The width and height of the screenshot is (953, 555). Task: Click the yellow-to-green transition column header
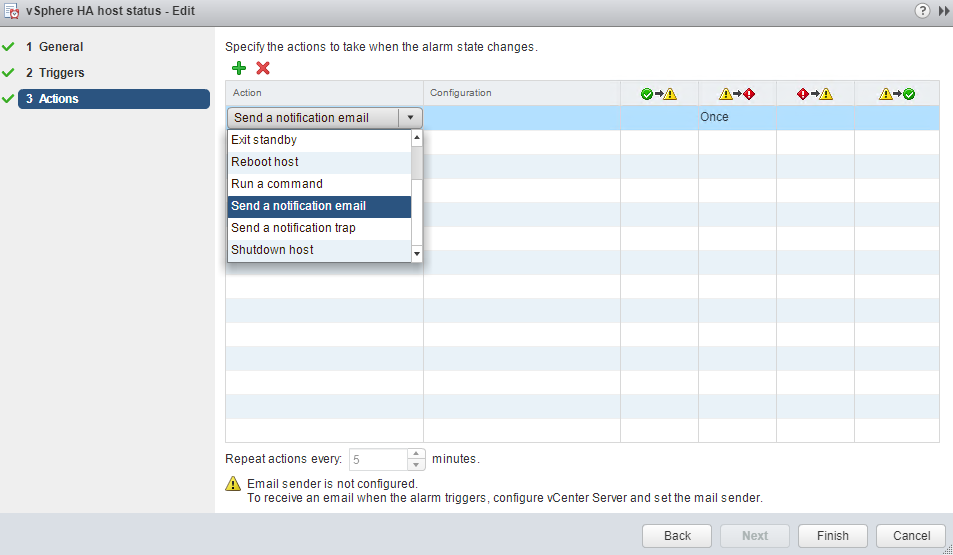pyautogui.click(x=896, y=94)
